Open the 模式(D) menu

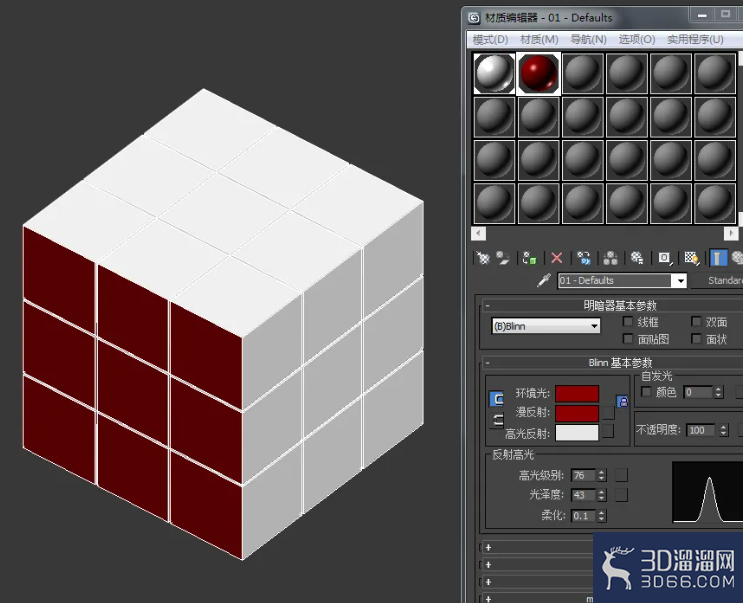click(x=490, y=39)
